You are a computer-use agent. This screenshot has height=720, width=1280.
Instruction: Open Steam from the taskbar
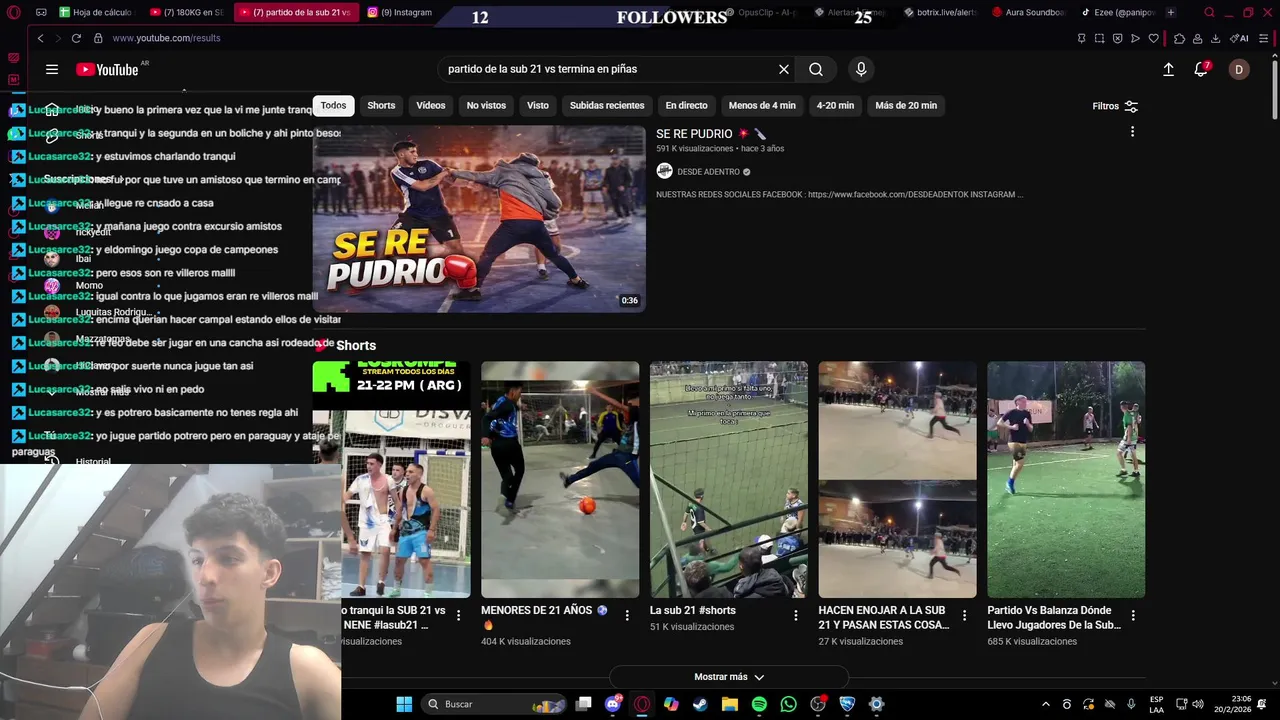[x=700, y=704]
